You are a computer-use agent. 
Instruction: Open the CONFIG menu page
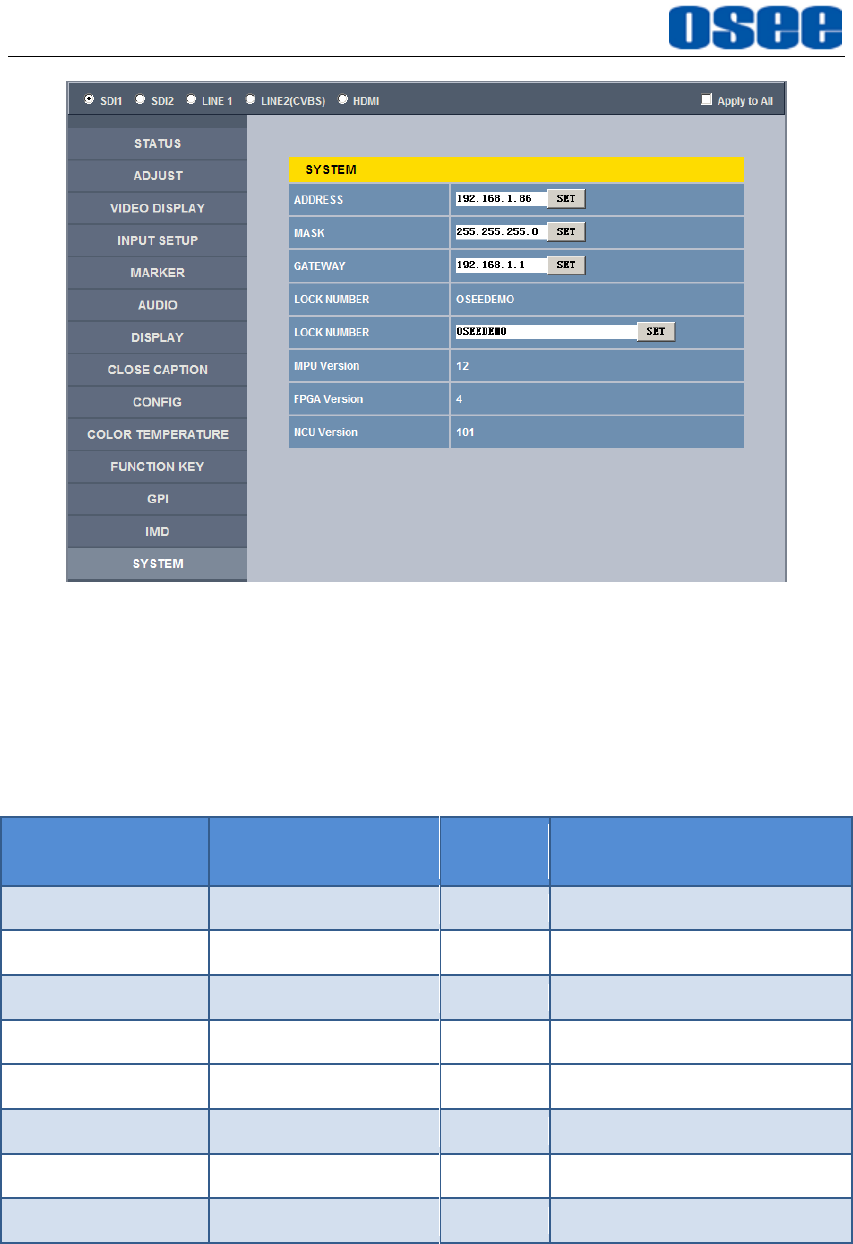157,402
